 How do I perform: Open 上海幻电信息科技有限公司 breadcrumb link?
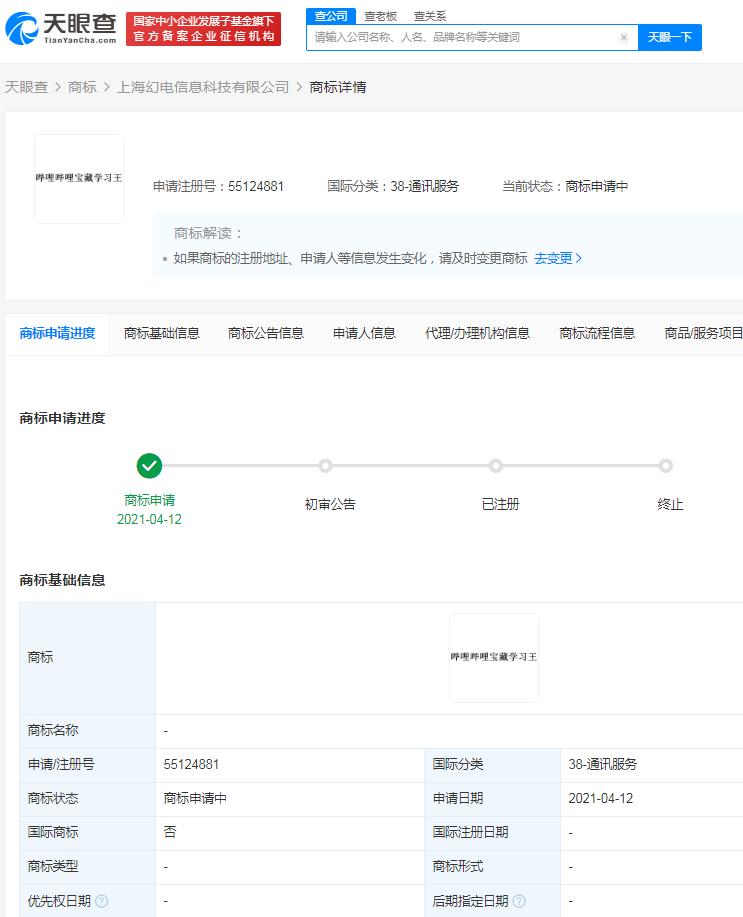[x=203, y=87]
